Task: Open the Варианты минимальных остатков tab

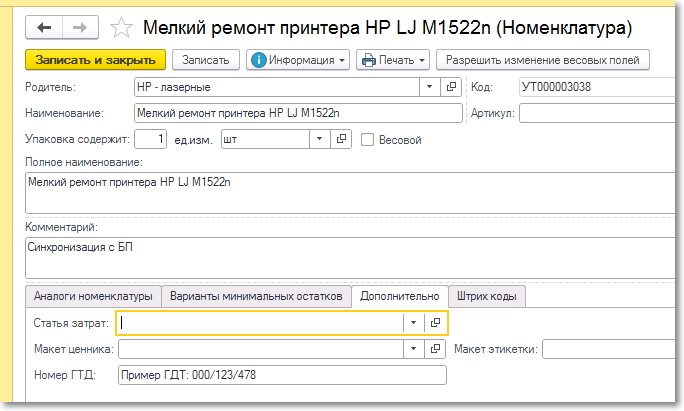Action: tap(257, 296)
